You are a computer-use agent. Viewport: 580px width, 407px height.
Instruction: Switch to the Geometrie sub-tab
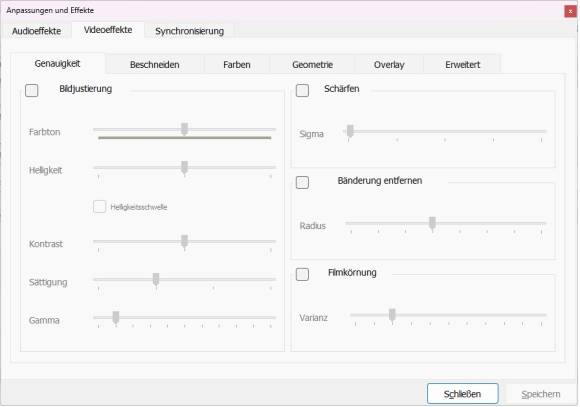click(x=313, y=65)
